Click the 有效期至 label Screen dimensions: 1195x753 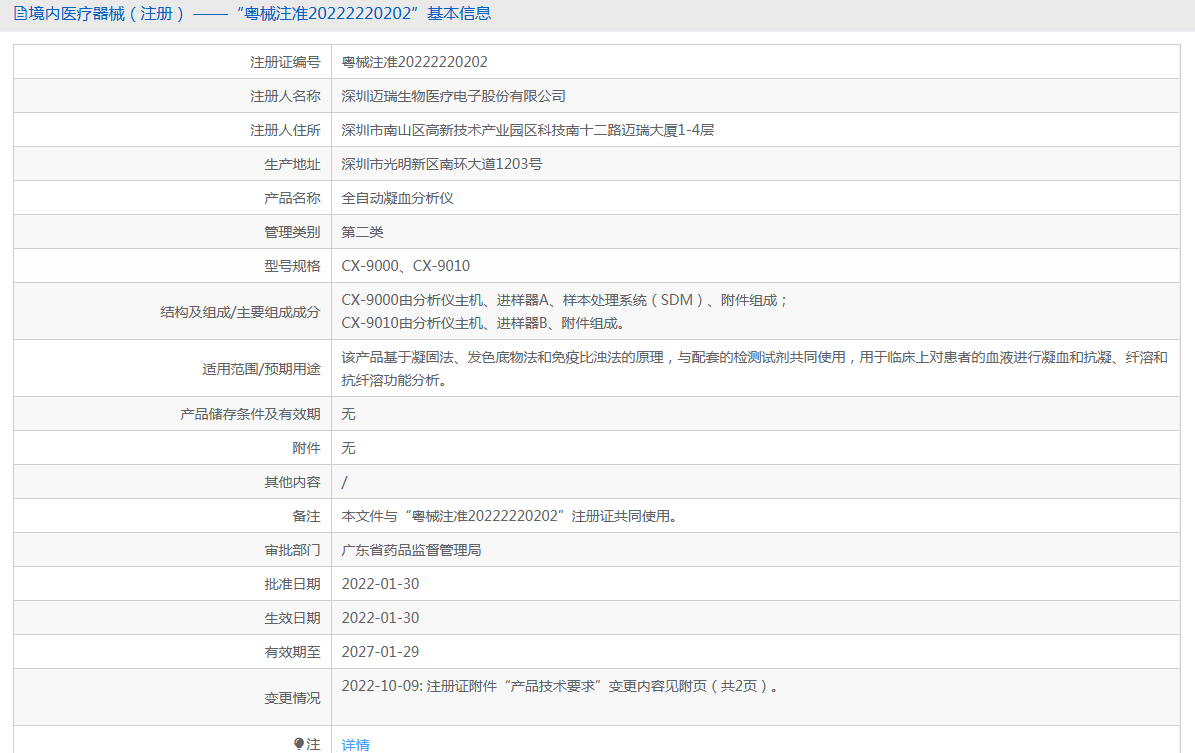coord(293,652)
